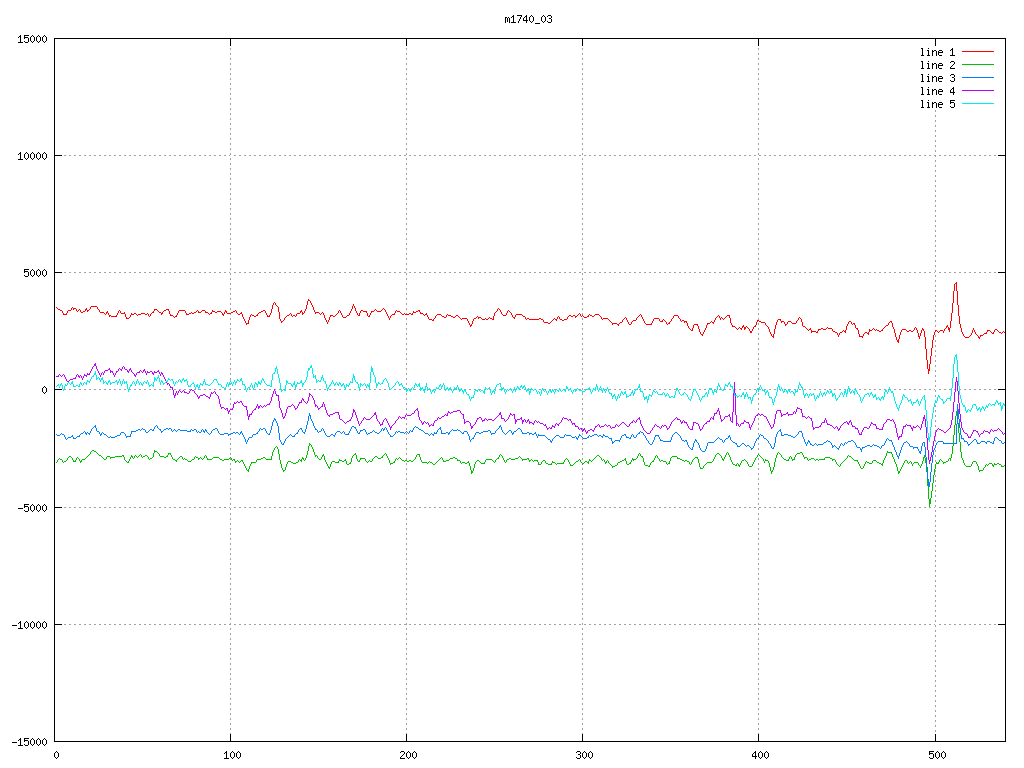Click the purple line sample in legend
1024x768 pixels.
(979, 90)
